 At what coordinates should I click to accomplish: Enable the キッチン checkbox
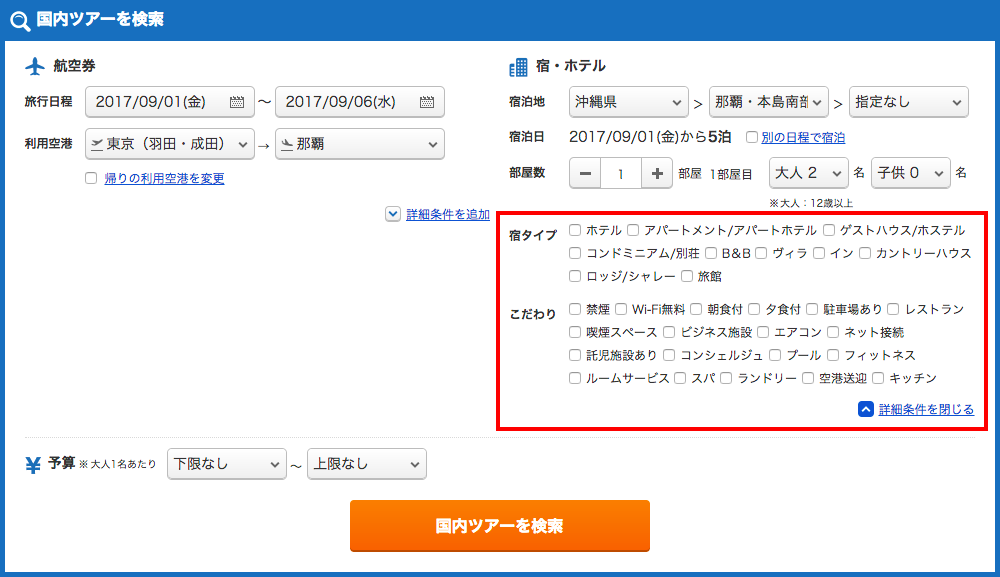click(x=878, y=378)
